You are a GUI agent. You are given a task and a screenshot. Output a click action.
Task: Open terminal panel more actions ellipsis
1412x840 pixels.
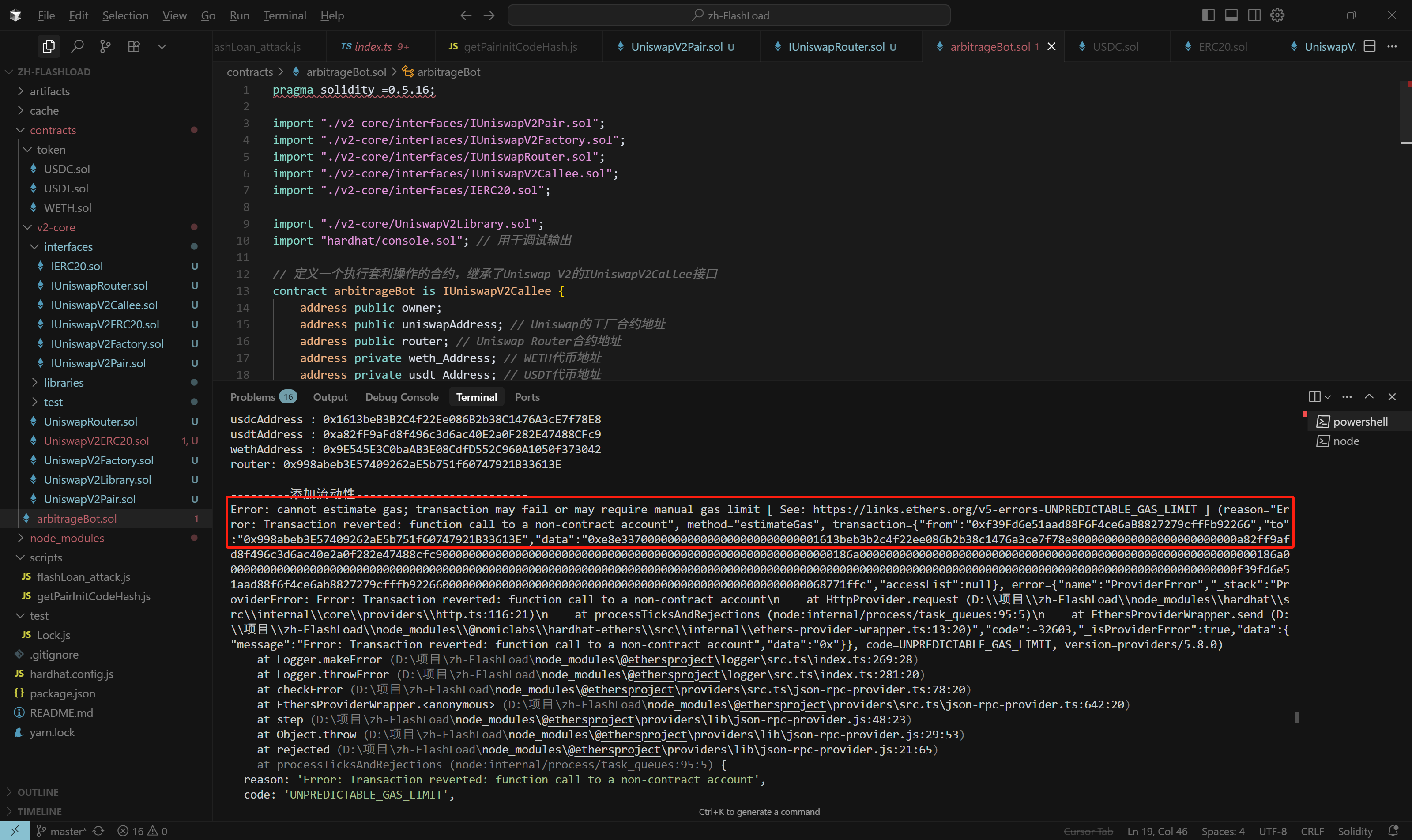[1347, 397]
